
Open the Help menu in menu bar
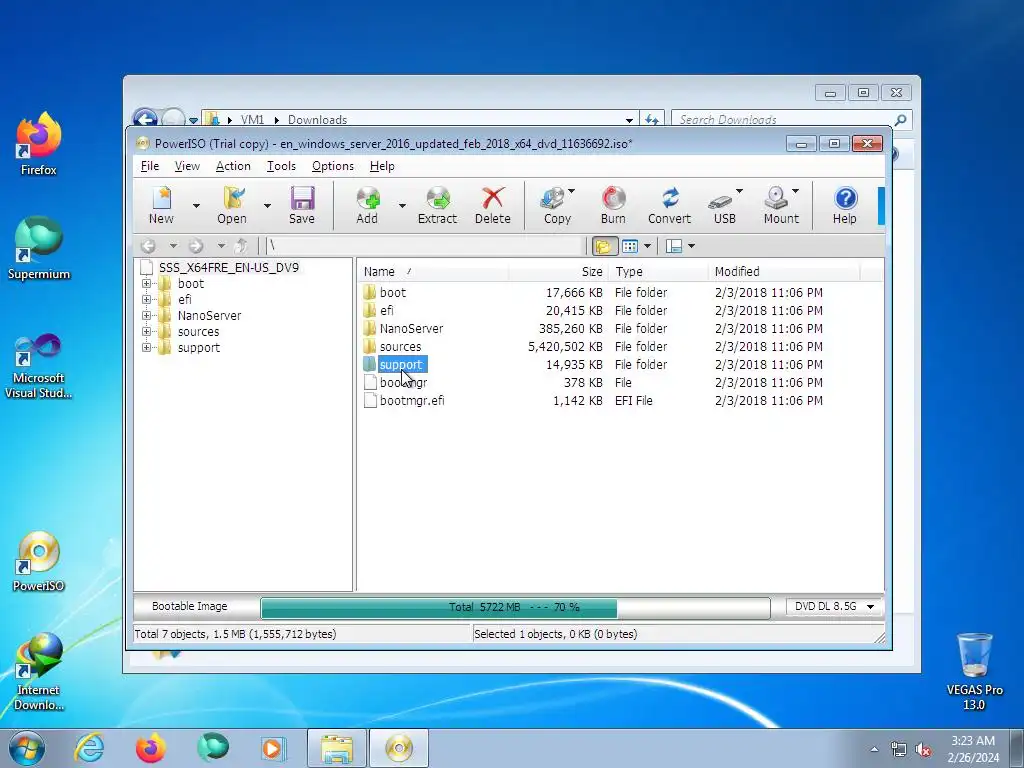[382, 166]
